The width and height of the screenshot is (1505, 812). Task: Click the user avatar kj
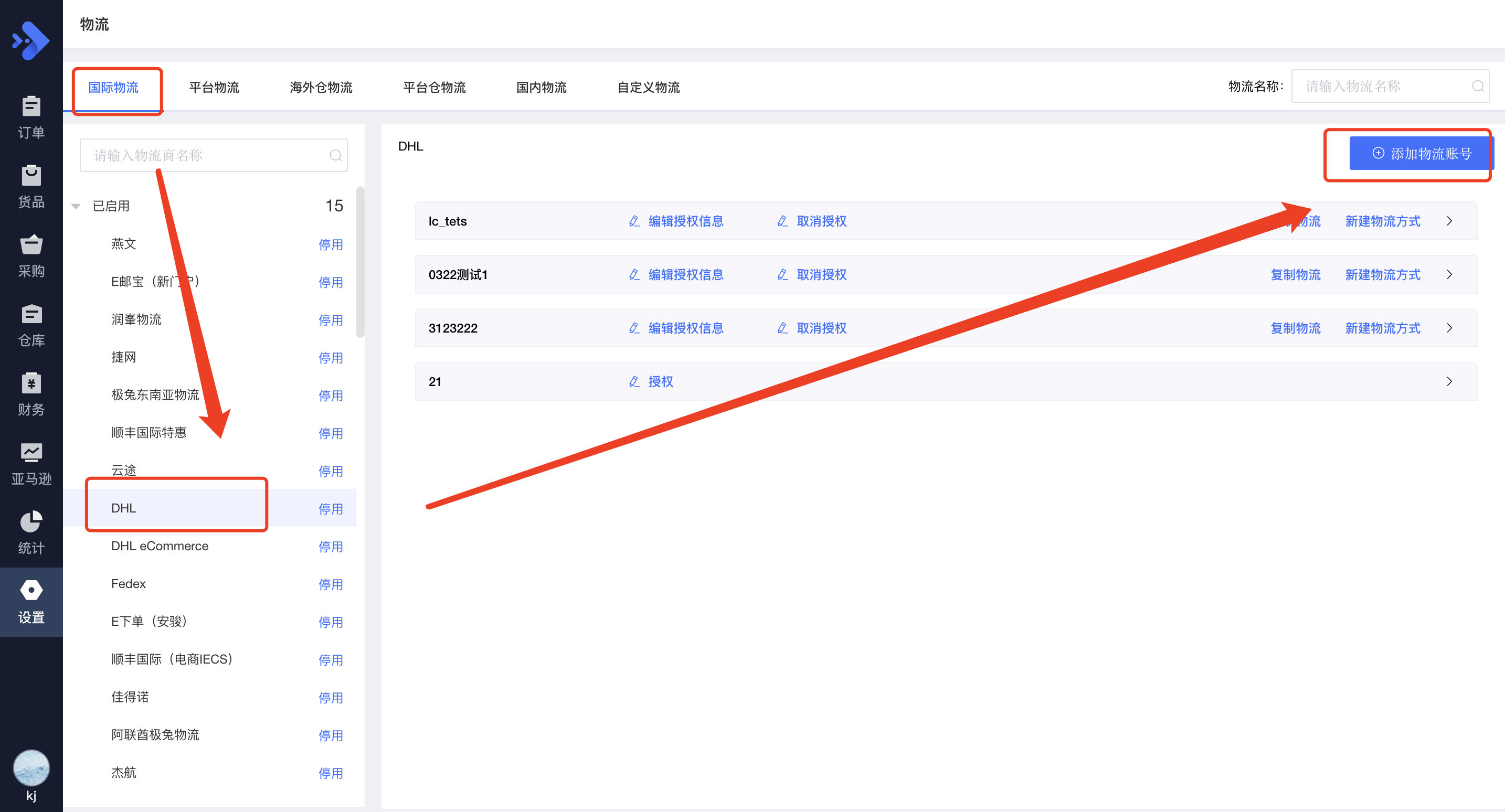pyautogui.click(x=31, y=767)
